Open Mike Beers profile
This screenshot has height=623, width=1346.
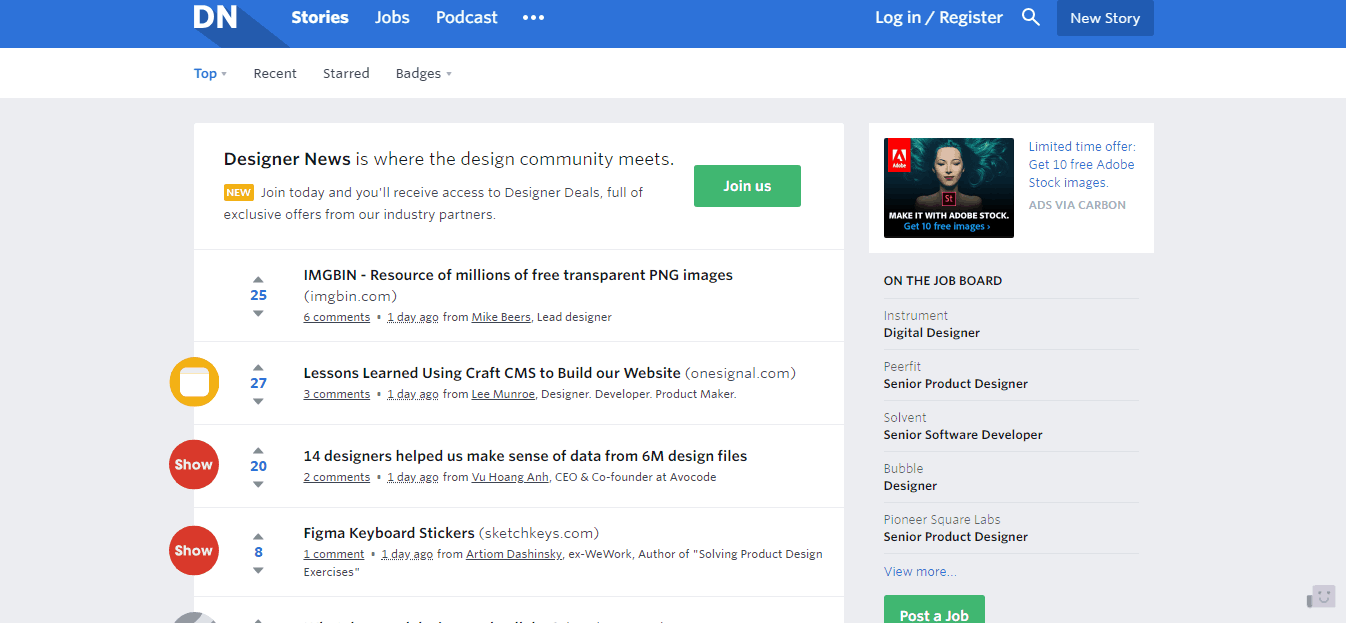pyautogui.click(x=501, y=317)
